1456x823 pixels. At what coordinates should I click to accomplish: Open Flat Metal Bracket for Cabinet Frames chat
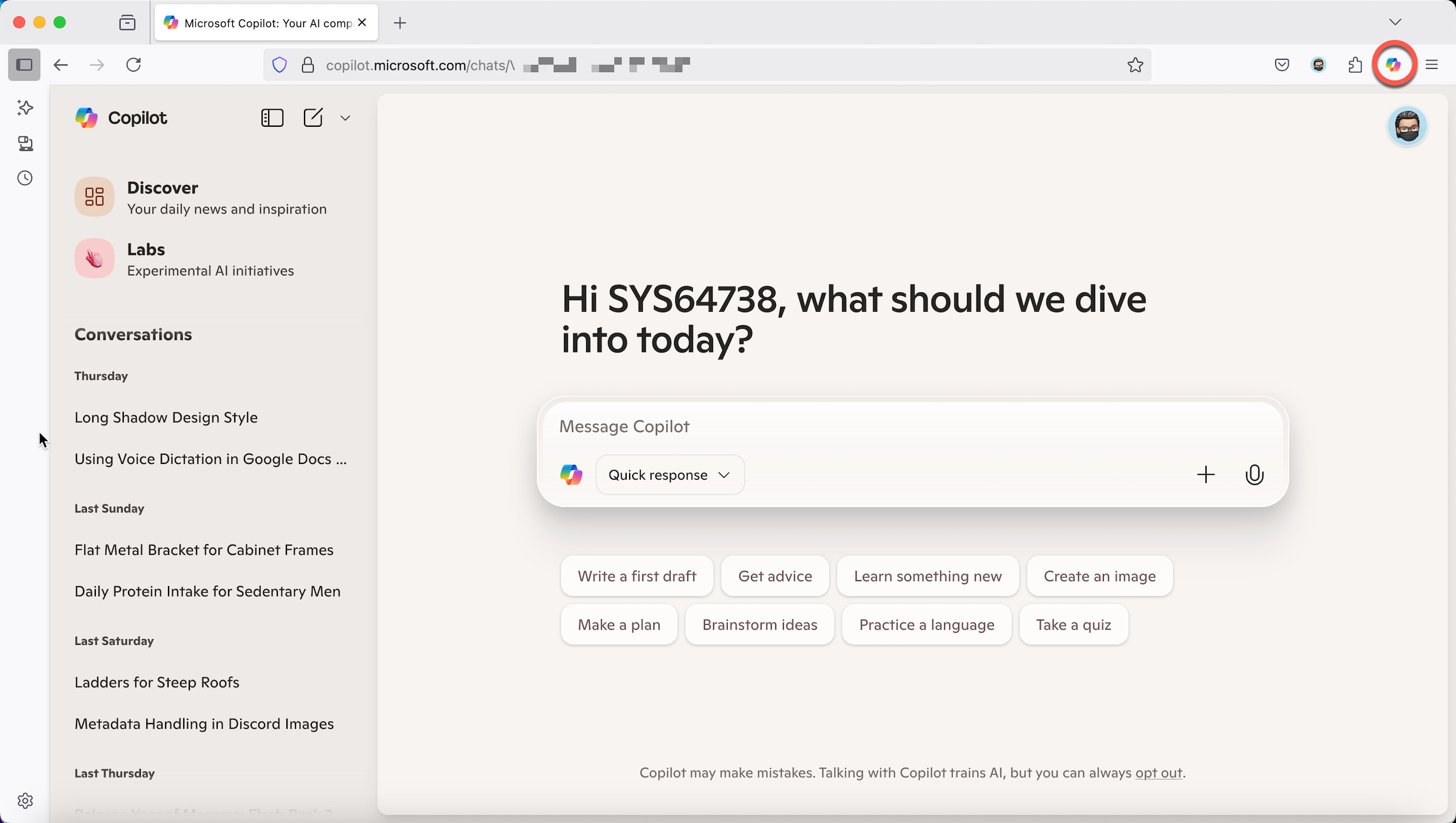tap(204, 549)
